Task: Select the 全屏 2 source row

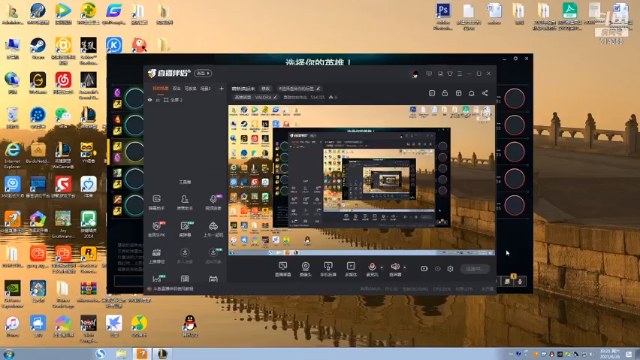Action: tap(185, 100)
